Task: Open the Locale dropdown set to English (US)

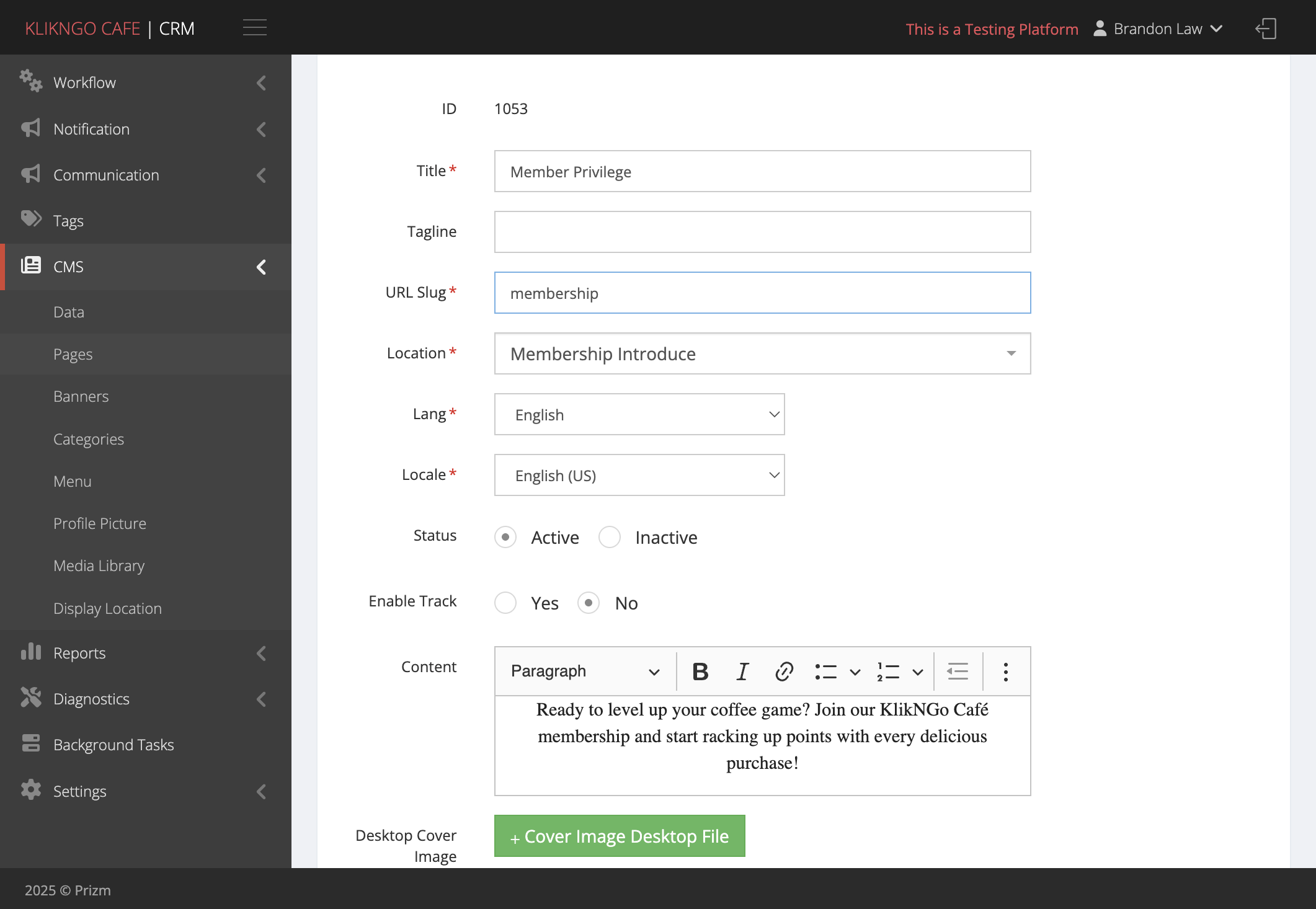Action: [x=639, y=475]
